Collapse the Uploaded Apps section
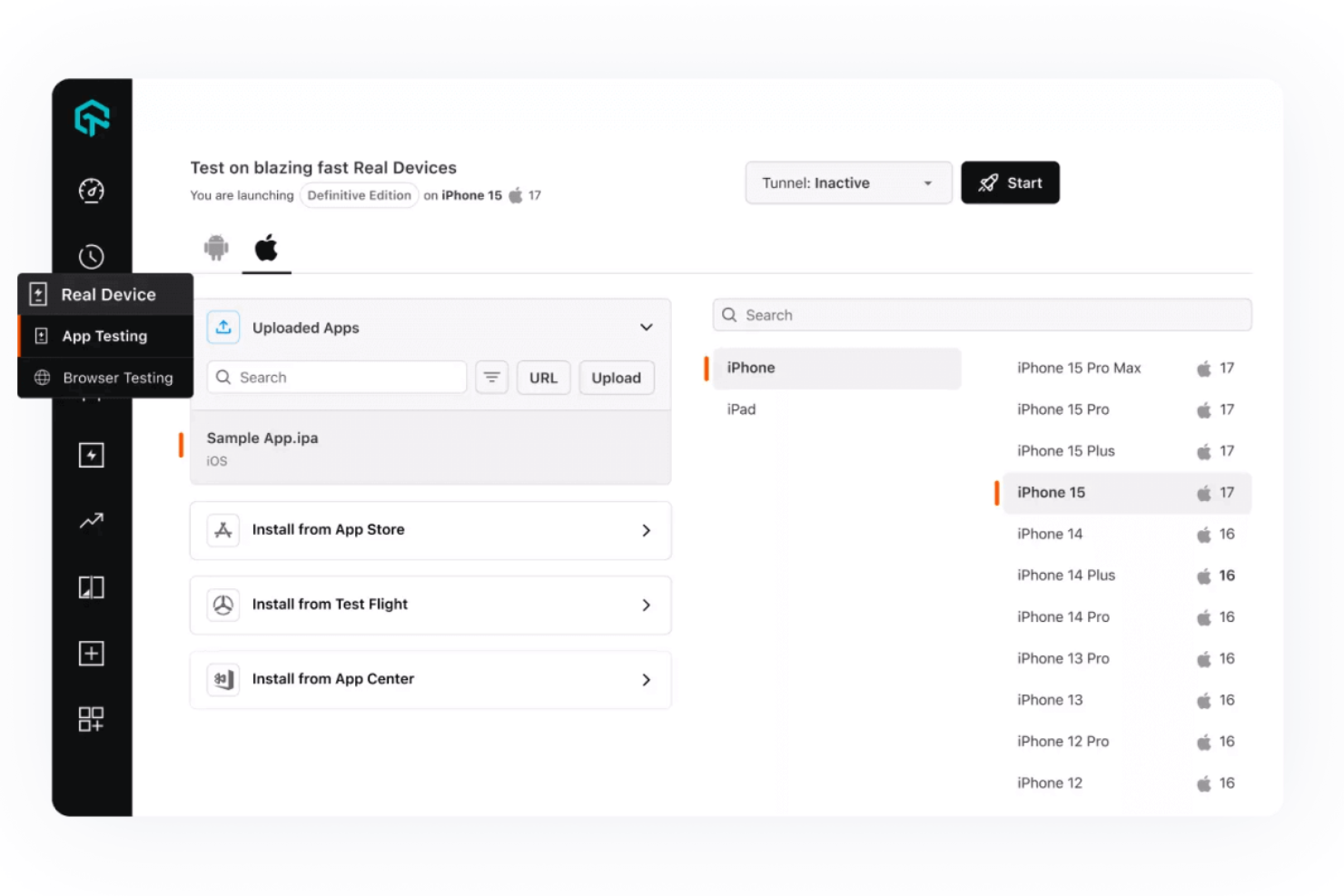The width and height of the screenshot is (1344, 896). (647, 328)
